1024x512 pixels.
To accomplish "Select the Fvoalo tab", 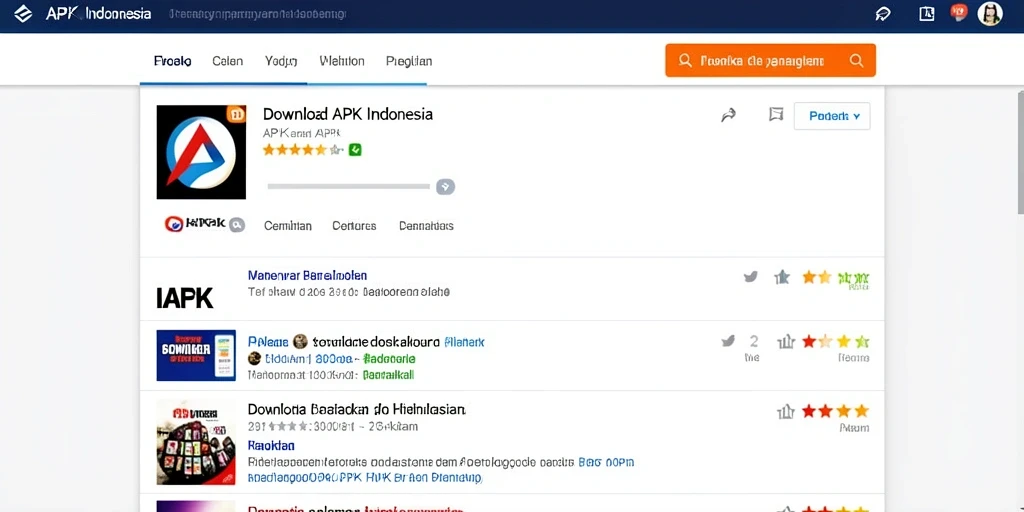I will [x=172, y=61].
